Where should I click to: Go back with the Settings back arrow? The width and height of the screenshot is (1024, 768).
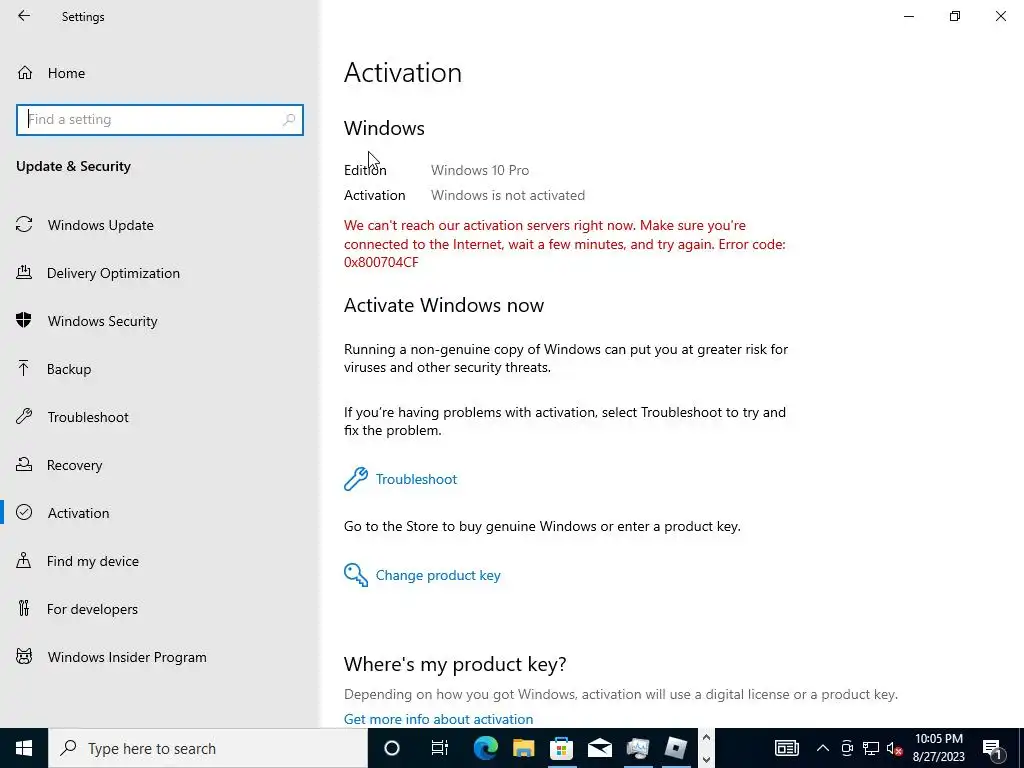24,16
